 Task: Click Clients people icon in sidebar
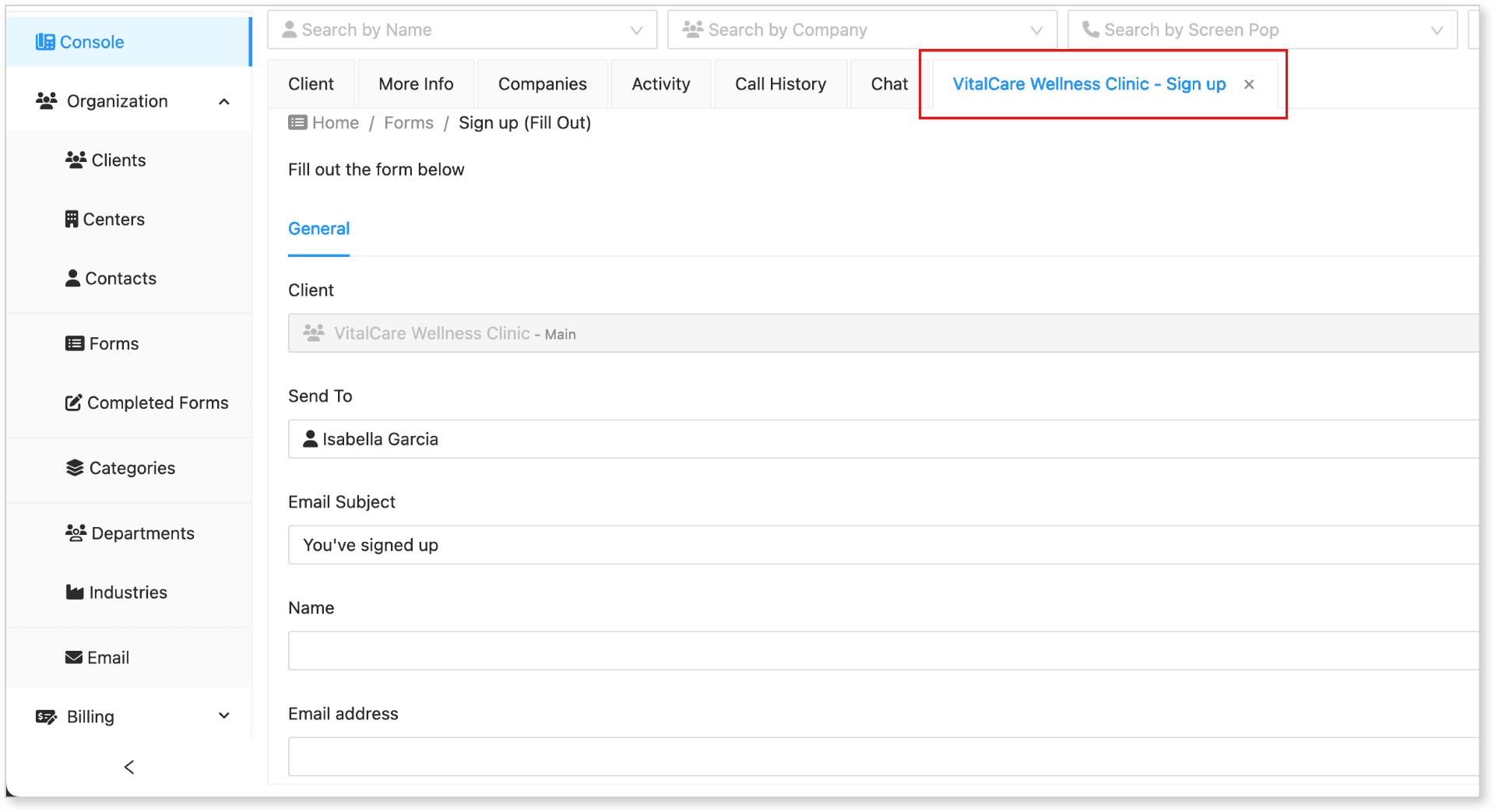coord(76,160)
